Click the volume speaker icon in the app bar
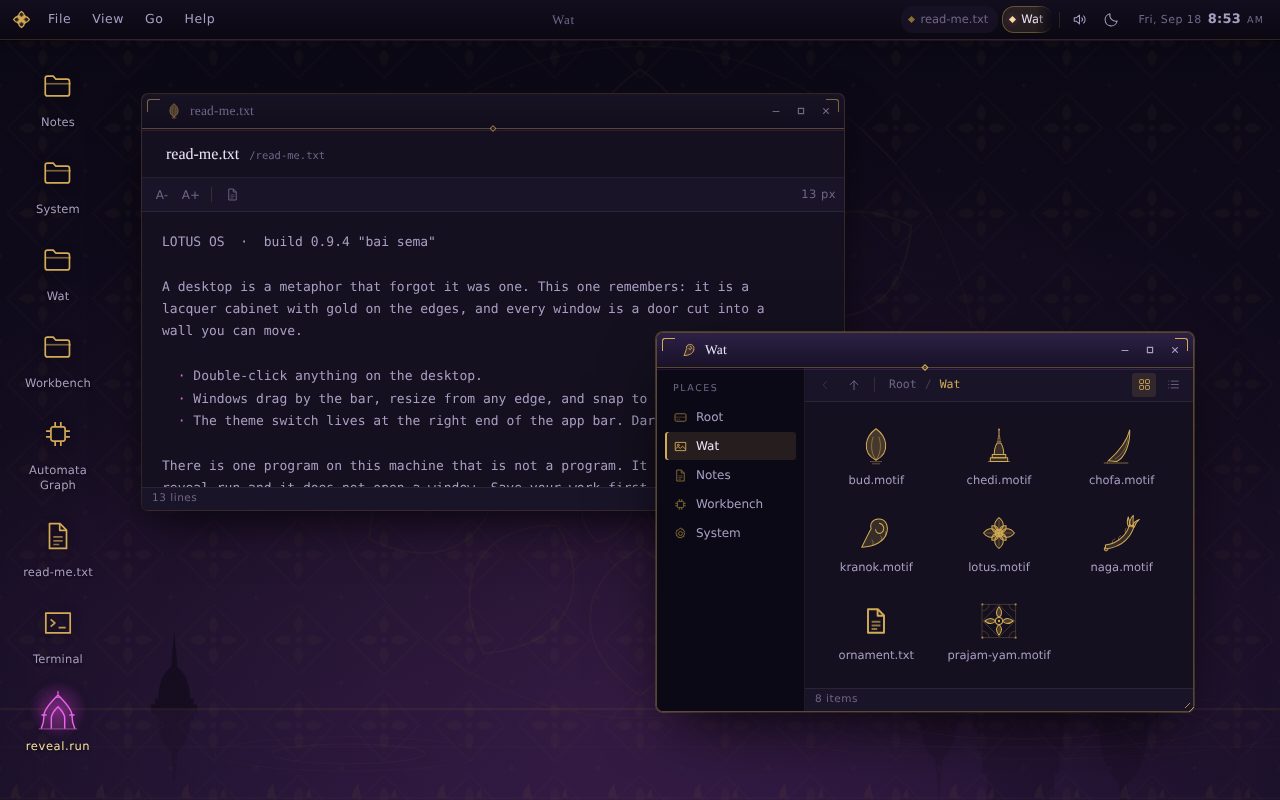This screenshot has height=800, width=1280. [x=1079, y=19]
